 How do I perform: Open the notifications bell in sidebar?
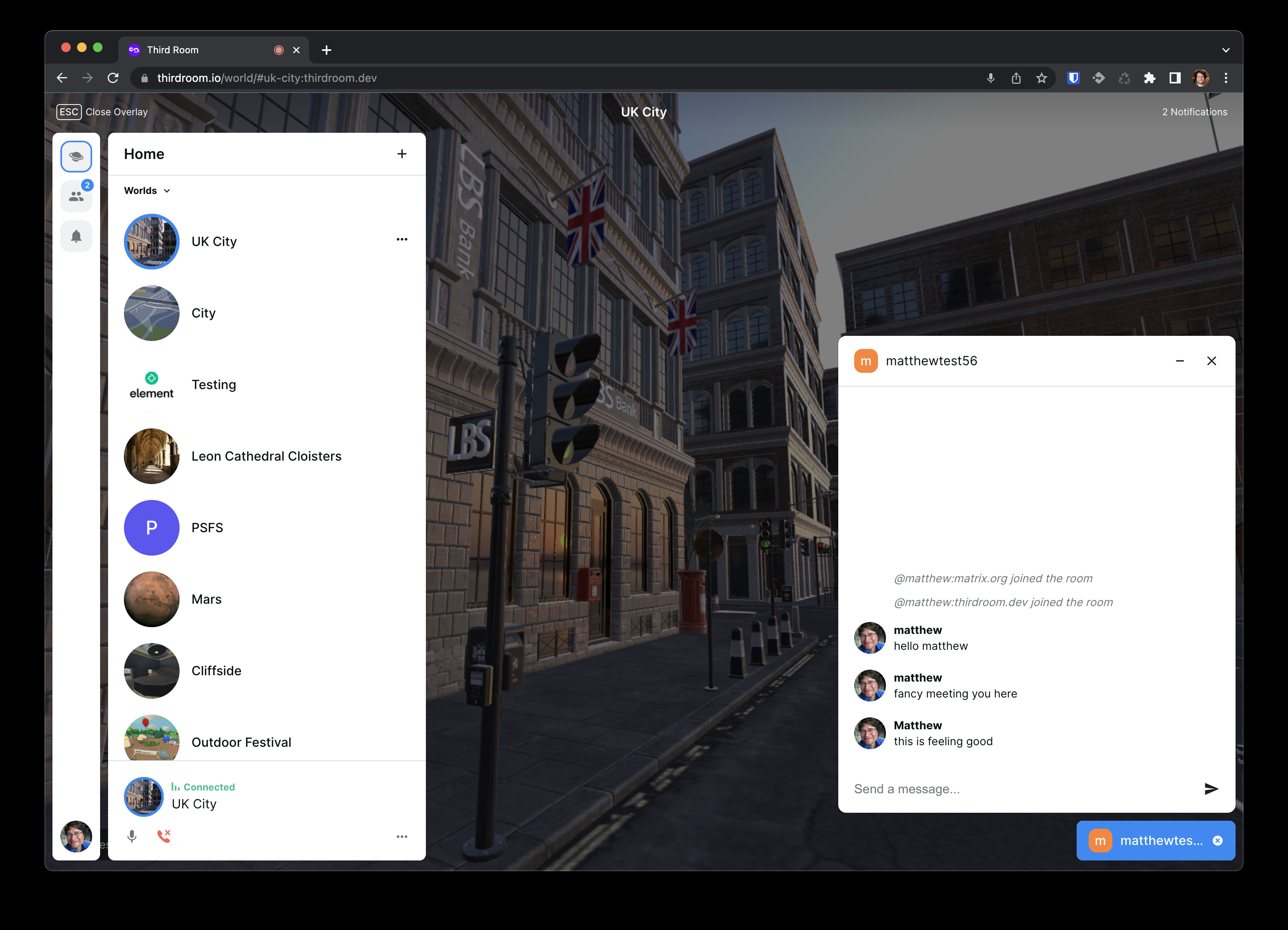pos(76,236)
